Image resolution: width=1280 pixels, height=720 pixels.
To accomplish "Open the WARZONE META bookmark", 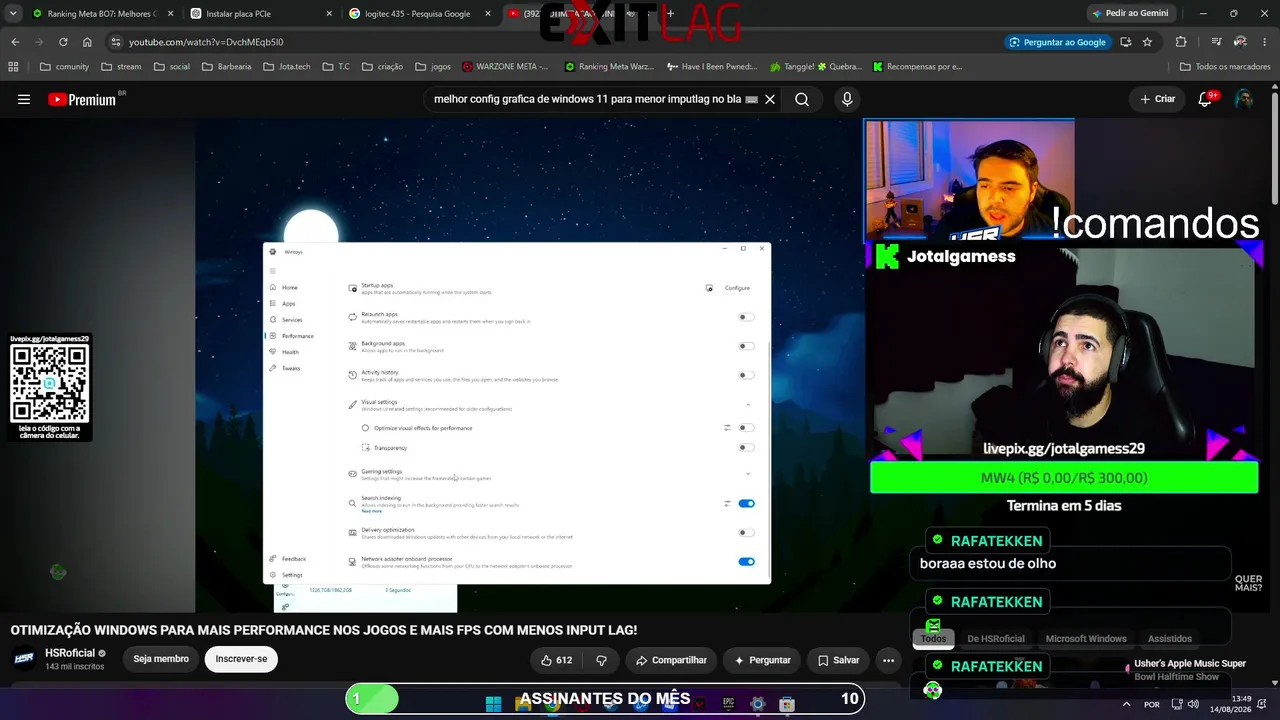I will pyautogui.click(x=506, y=67).
